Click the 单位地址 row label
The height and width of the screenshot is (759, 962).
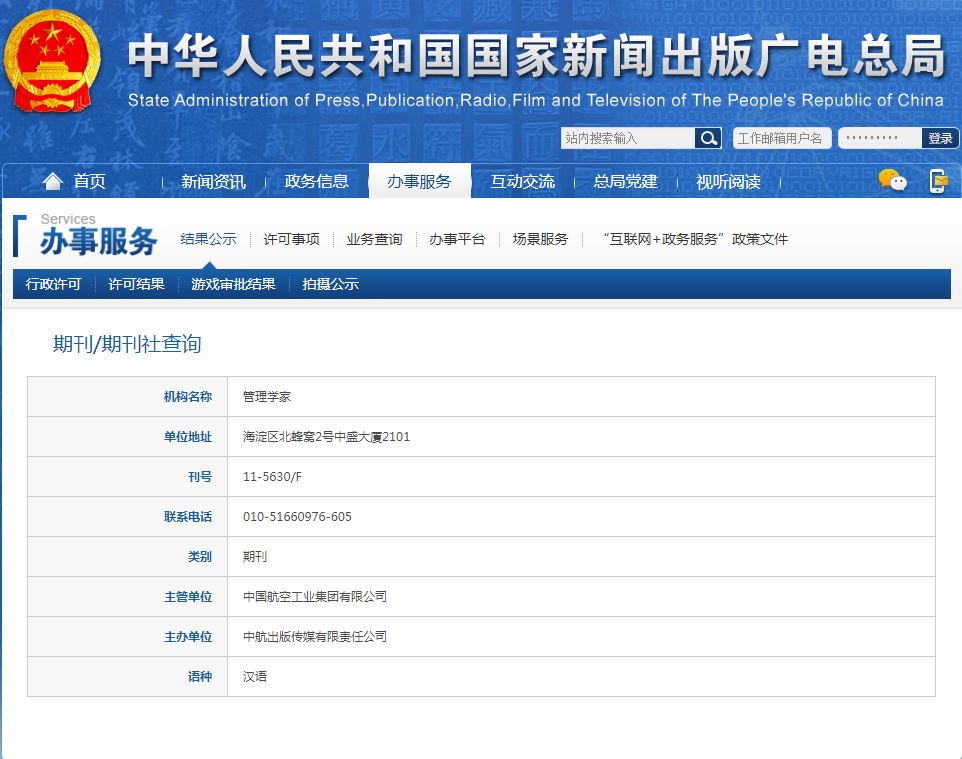tap(188, 436)
